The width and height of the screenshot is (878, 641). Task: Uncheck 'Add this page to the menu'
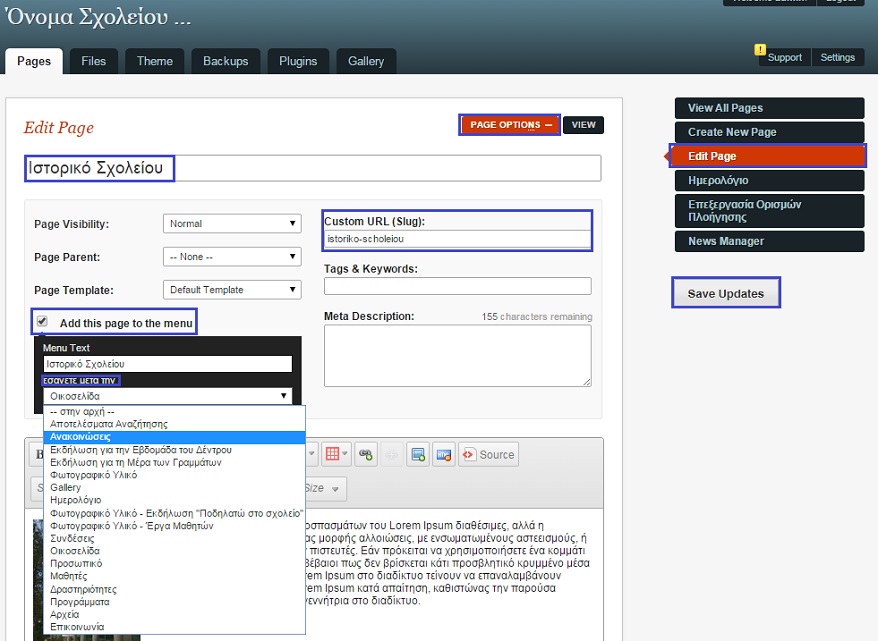click(42, 322)
